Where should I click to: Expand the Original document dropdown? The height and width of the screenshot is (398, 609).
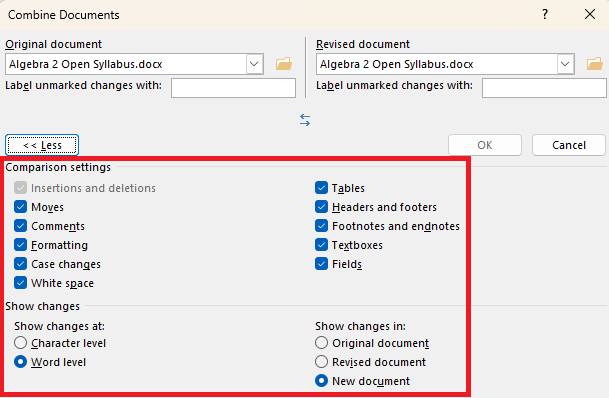click(254, 64)
